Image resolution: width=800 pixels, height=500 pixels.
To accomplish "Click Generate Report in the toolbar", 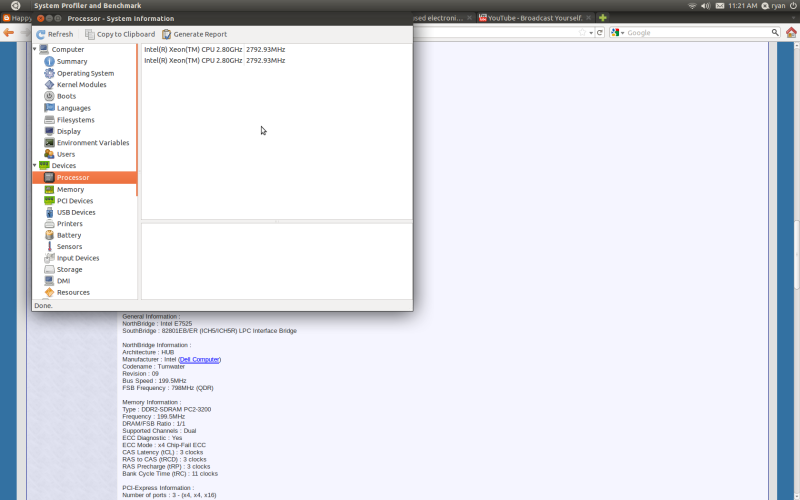I will [194, 34].
